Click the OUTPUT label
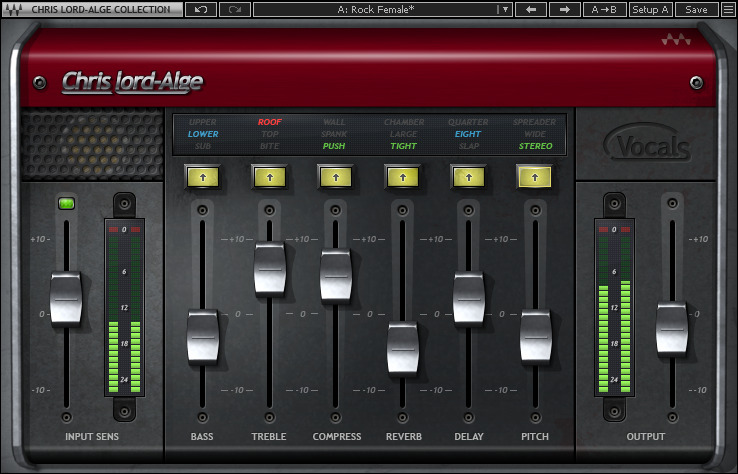This screenshot has height=474, width=738. click(646, 437)
